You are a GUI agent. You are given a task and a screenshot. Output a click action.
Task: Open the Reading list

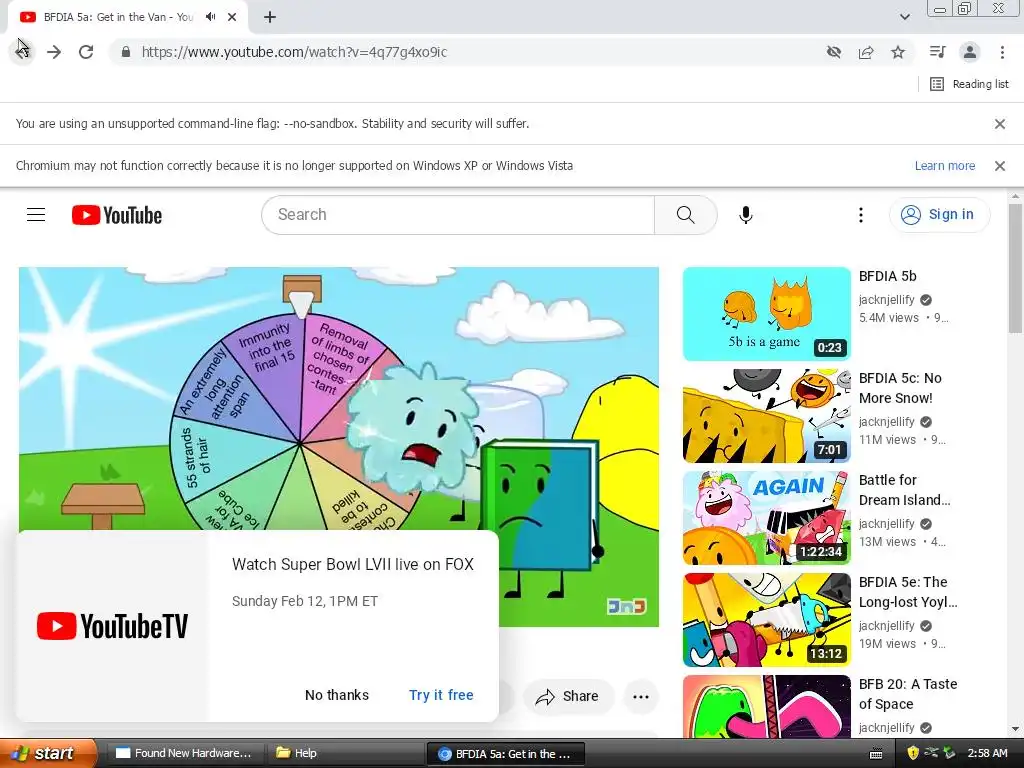970,84
